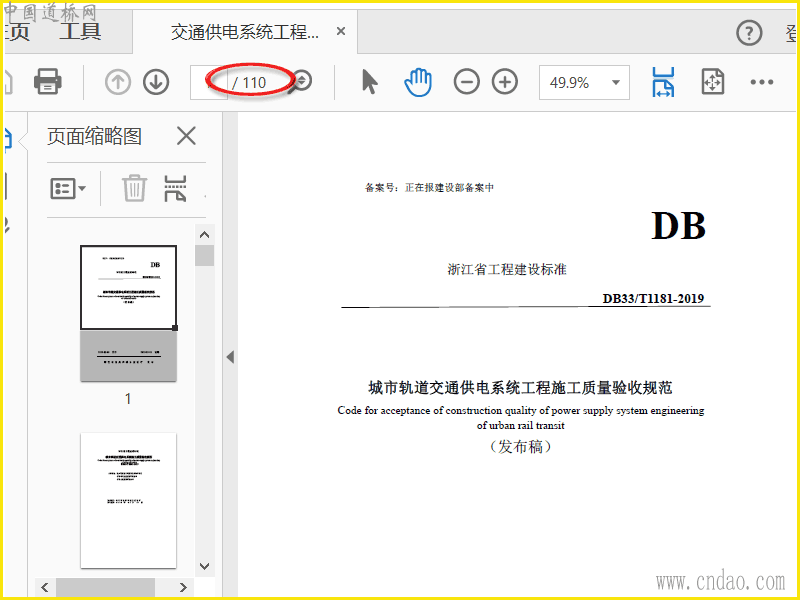This screenshot has width=800, height=600.
Task: Go to the previous page with up arrow
Action: (117, 82)
